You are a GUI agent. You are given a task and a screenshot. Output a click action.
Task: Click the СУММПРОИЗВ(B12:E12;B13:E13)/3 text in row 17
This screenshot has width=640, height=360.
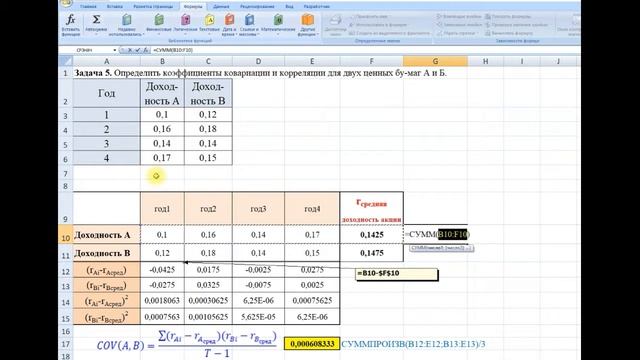pos(413,344)
